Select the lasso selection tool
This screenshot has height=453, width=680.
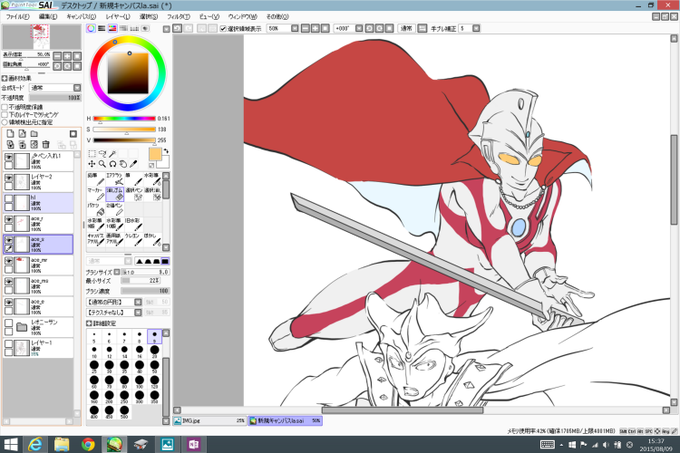click(102, 153)
